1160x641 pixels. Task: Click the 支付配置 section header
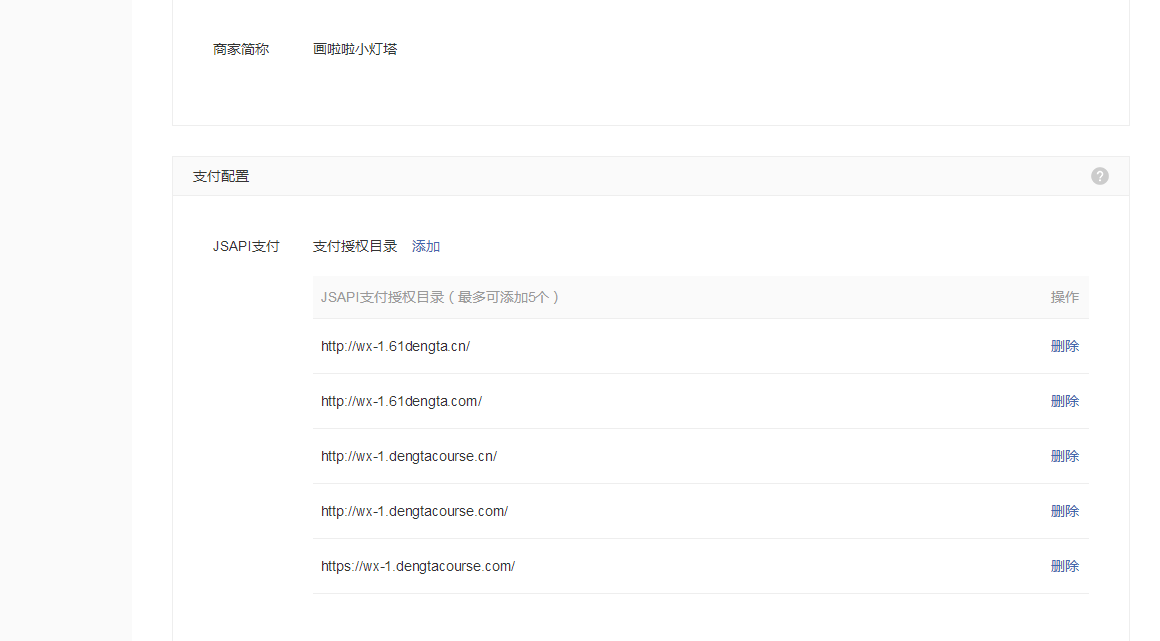(220, 176)
